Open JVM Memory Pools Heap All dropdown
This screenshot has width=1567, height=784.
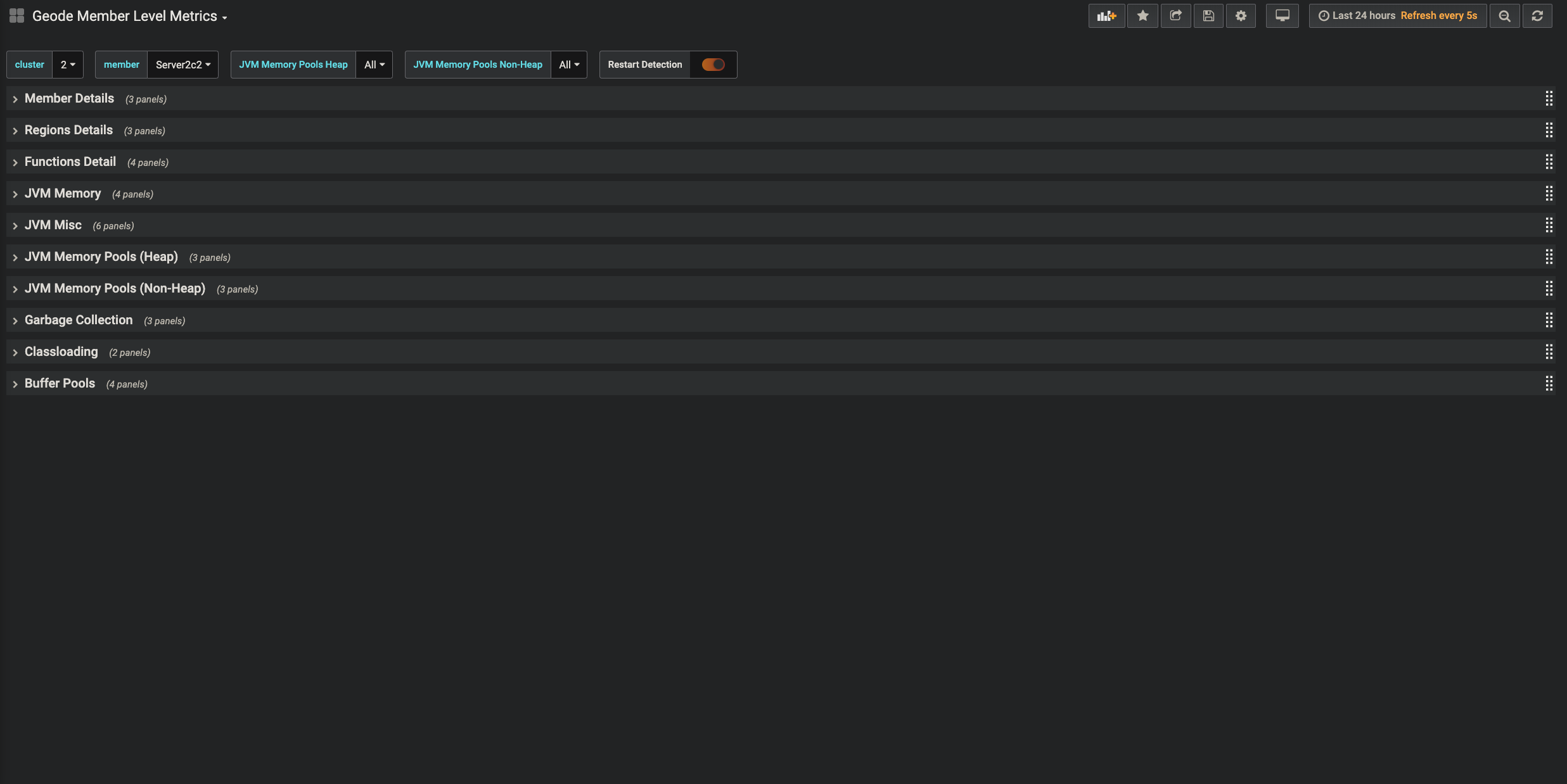coord(374,65)
